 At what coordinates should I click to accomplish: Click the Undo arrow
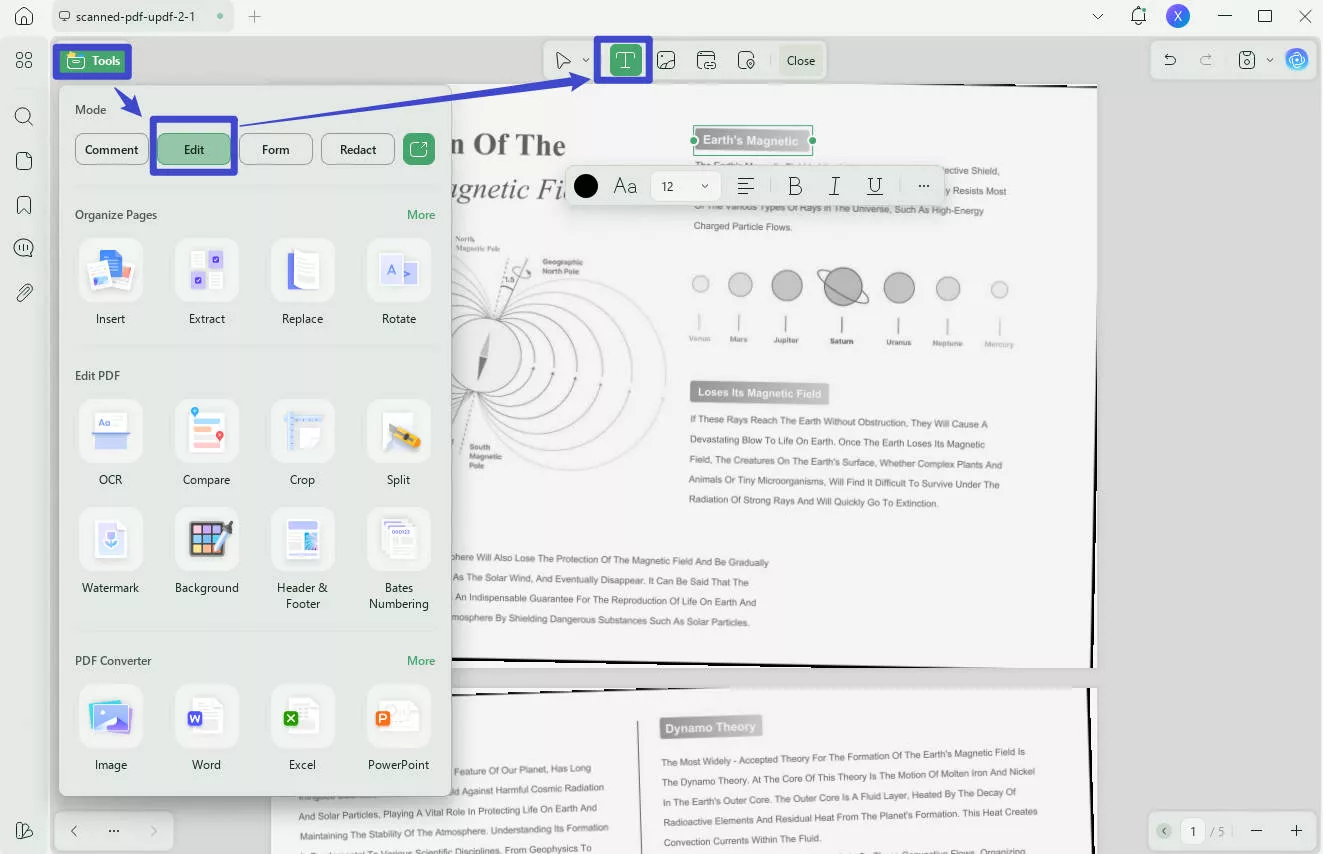(x=1170, y=60)
